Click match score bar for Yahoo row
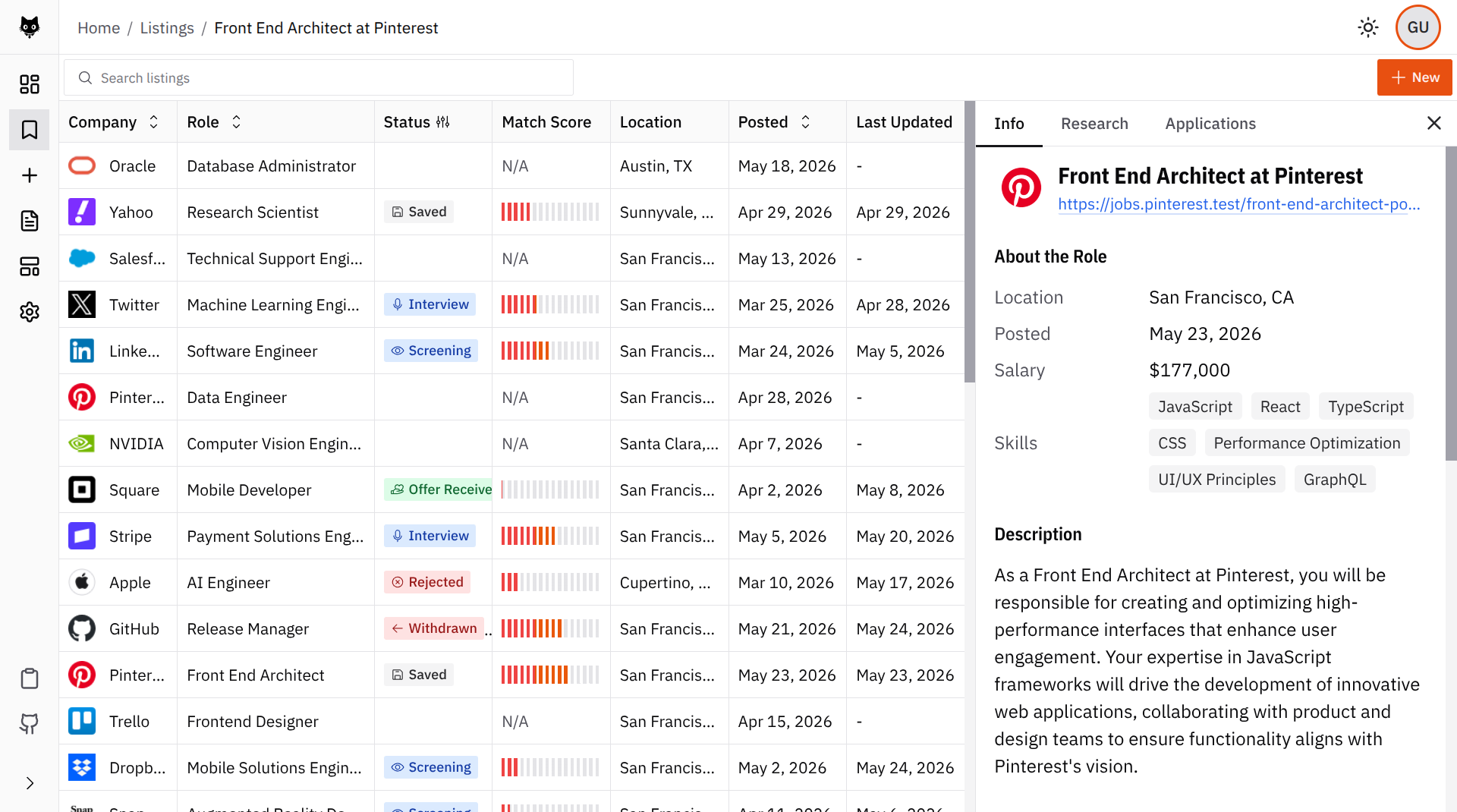This screenshot has width=1457, height=812. (x=550, y=212)
